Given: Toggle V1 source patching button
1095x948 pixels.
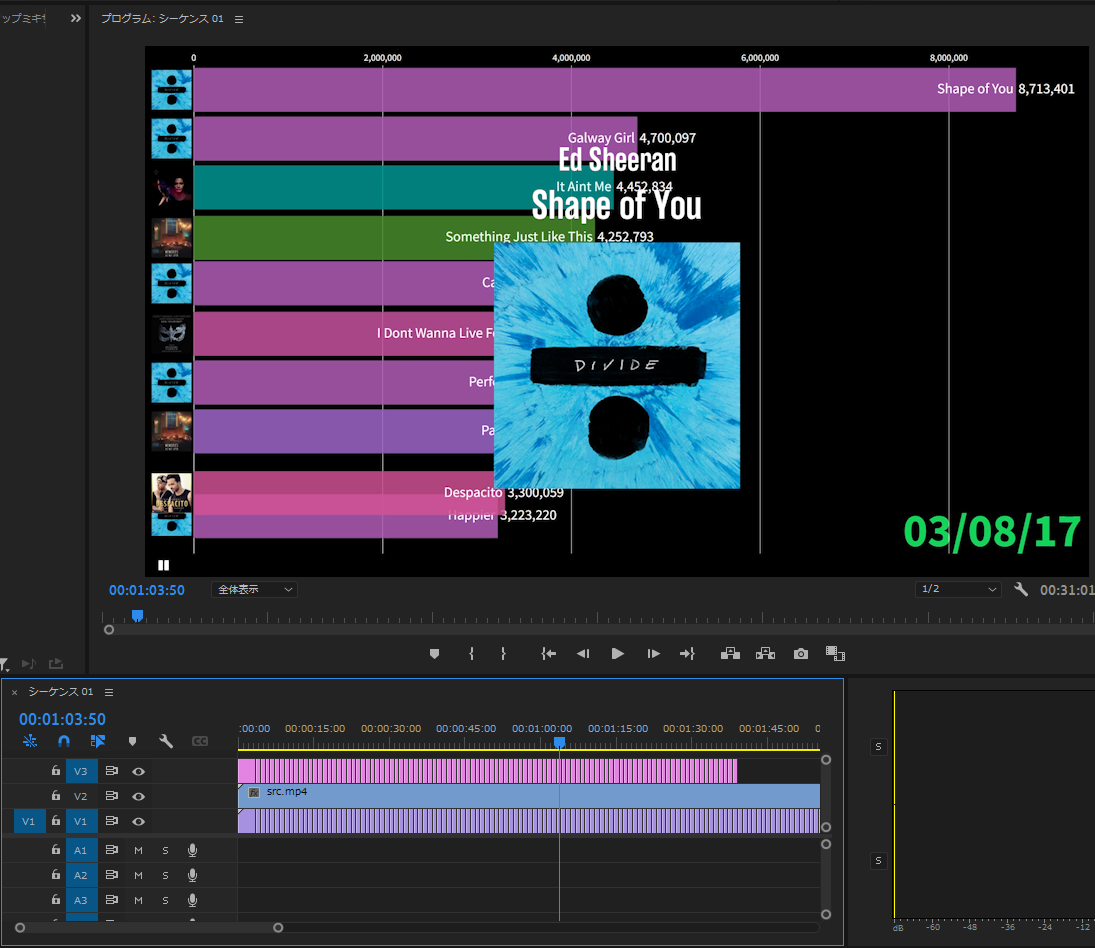Looking at the screenshot, I should coord(29,822).
